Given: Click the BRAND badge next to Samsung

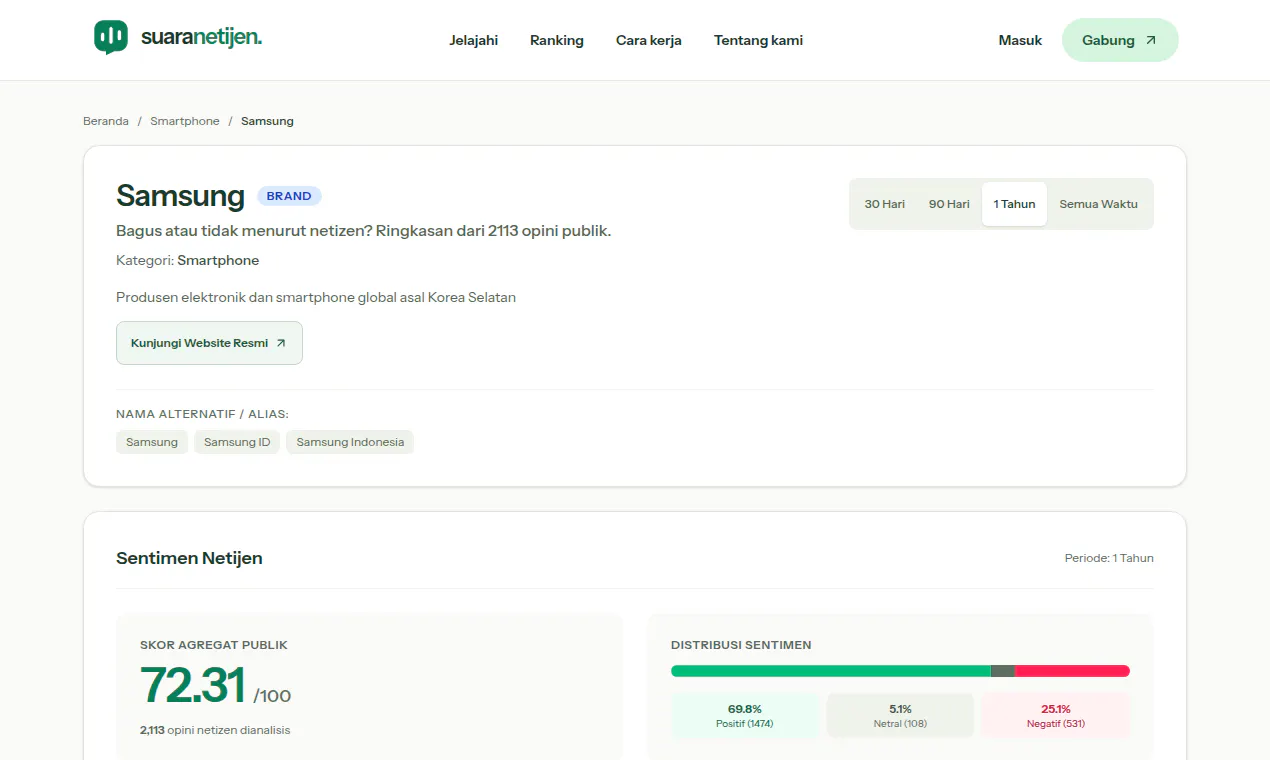Looking at the screenshot, I should coord(289,196).
